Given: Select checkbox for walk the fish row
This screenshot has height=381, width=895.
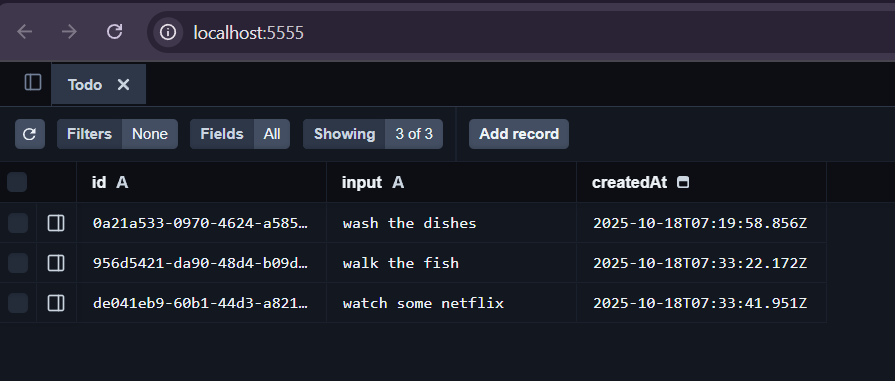Looking at the screenshot, I should pos(18,263).
